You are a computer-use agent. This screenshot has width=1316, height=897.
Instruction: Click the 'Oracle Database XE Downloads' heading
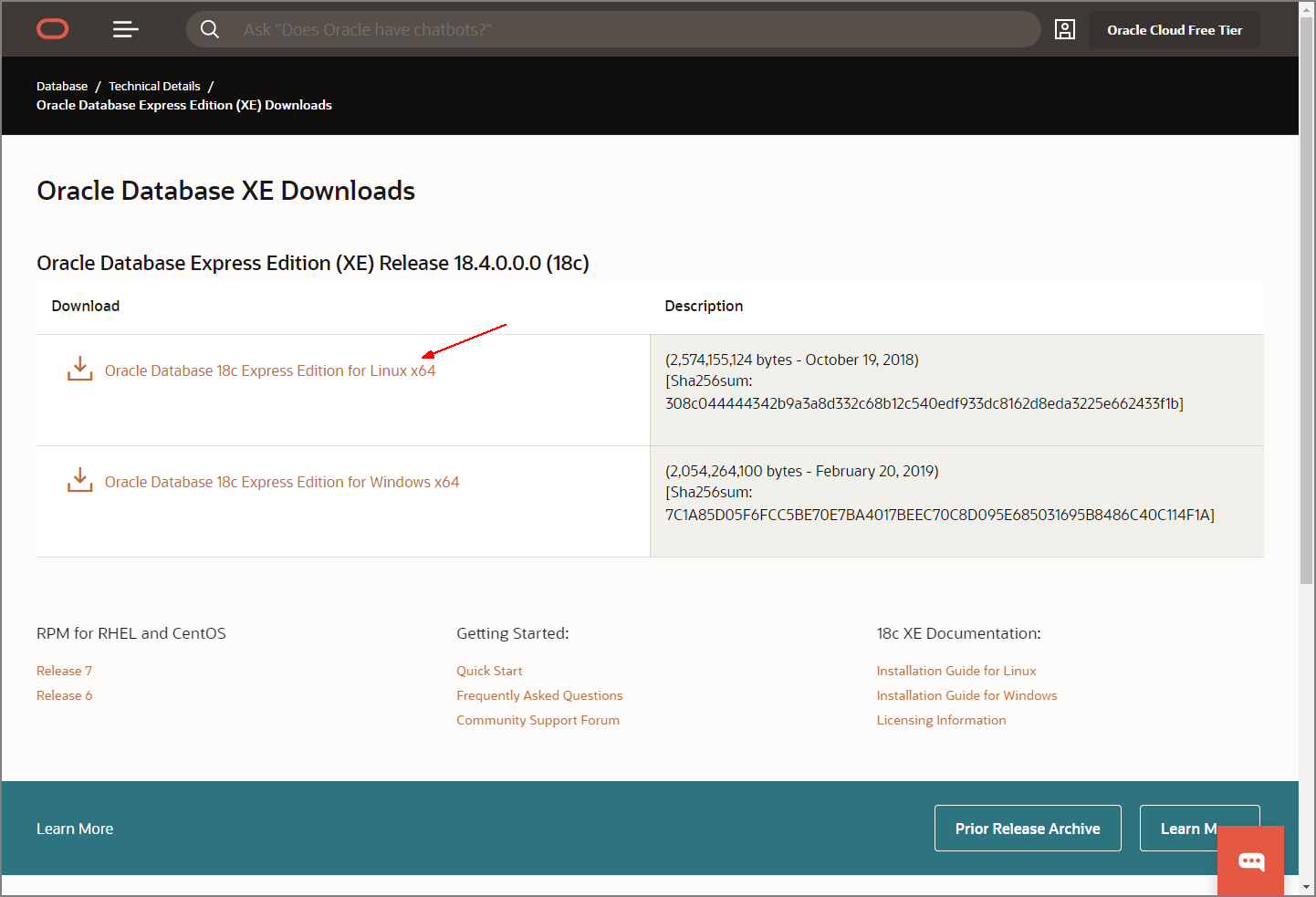pyautogui.click(x=225, y=191)
